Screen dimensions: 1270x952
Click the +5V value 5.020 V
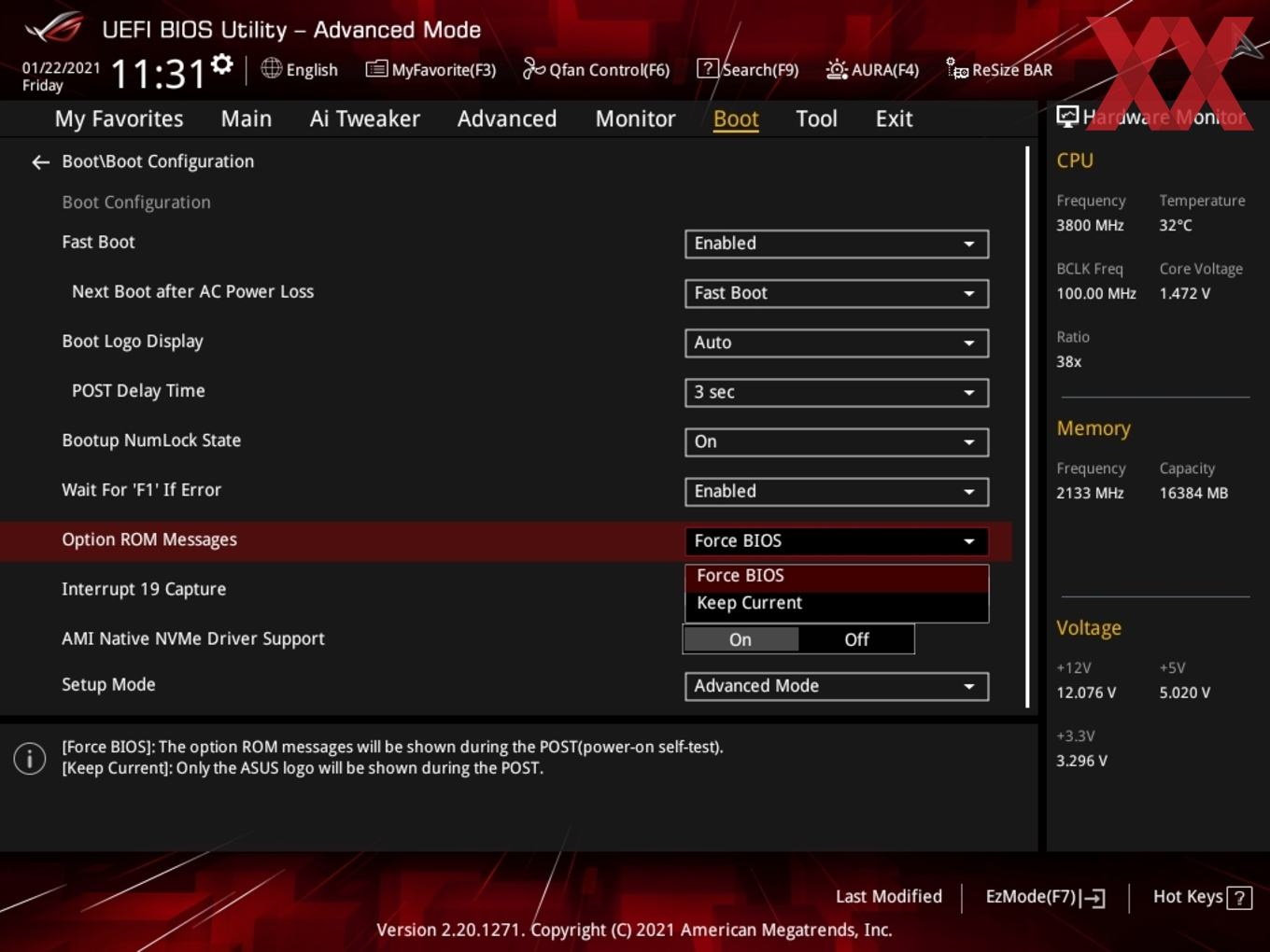[x=1185, y=693]
